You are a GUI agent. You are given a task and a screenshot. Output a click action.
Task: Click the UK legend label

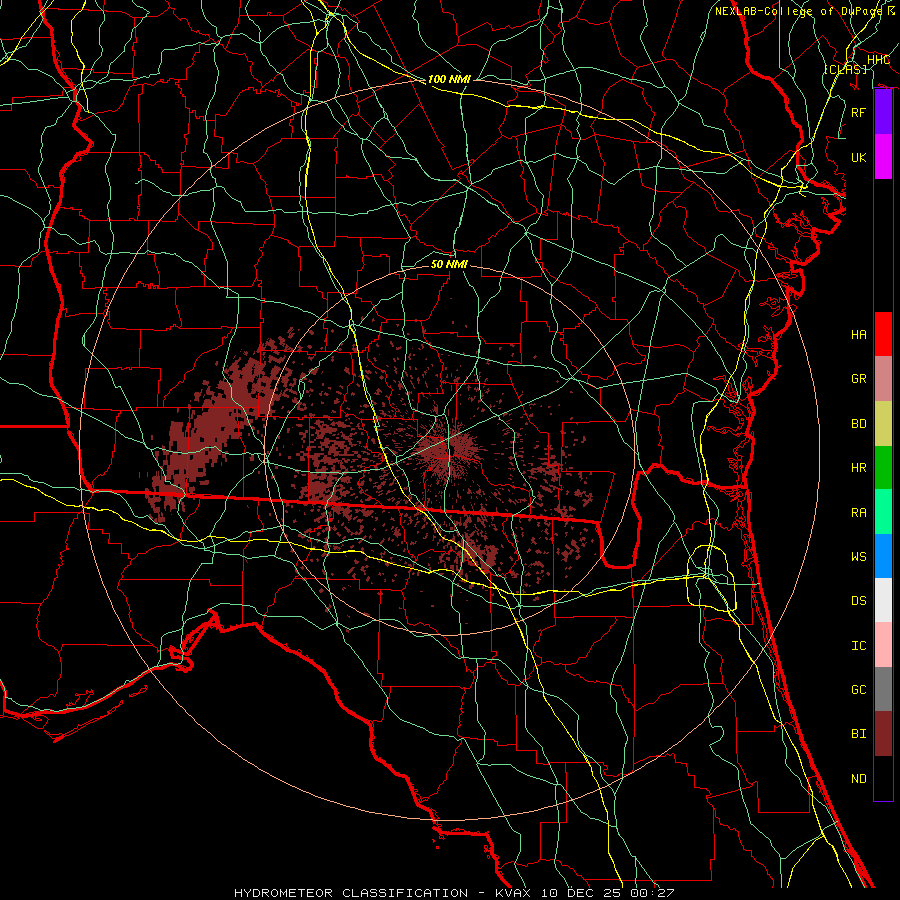click(x=859, y=157)
